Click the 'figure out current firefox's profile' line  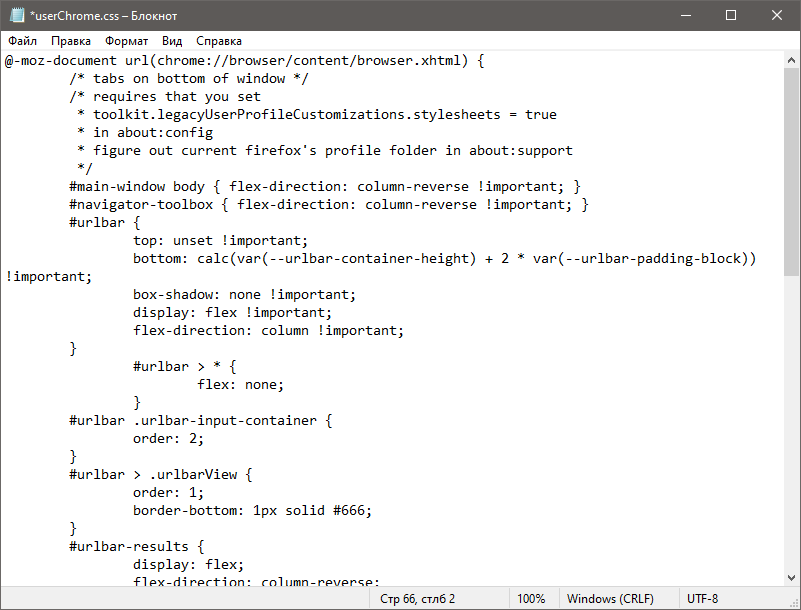[325, 150]
